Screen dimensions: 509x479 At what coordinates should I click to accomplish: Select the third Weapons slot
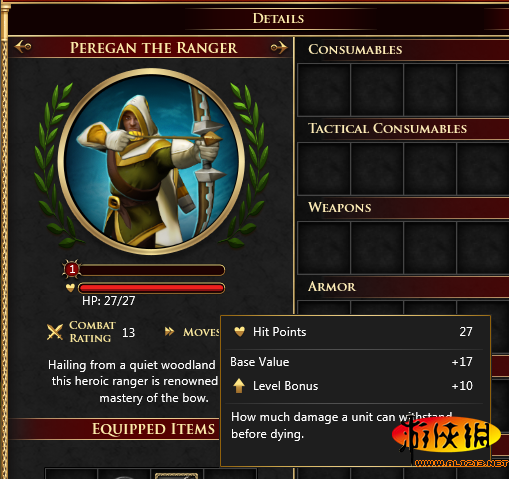(430, 248)
